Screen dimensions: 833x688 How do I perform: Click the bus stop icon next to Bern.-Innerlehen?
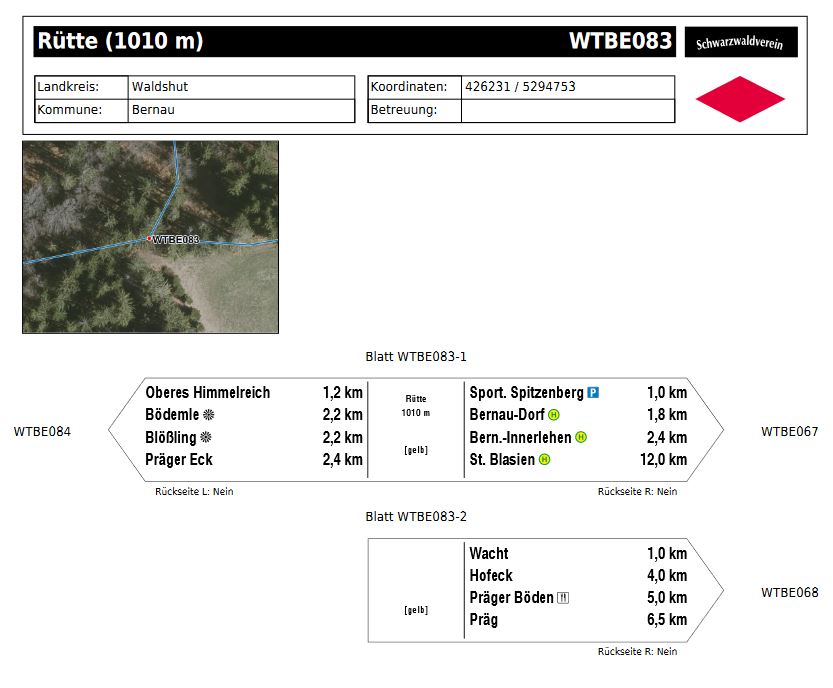[x=581, y=437]
